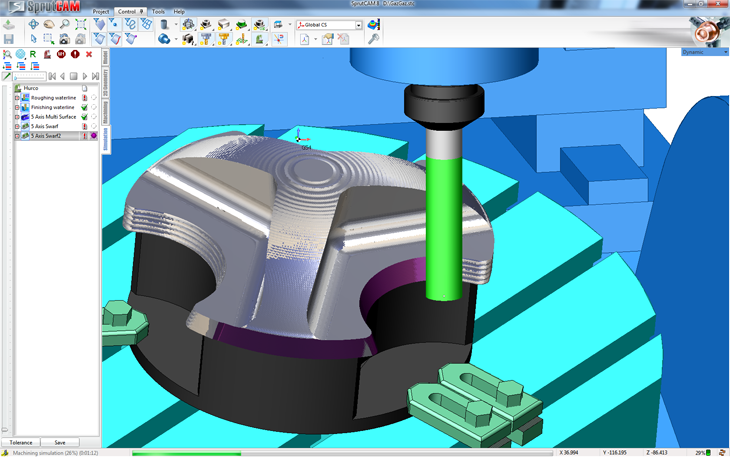Click the red machine tool icon

(x=47, y=54)
